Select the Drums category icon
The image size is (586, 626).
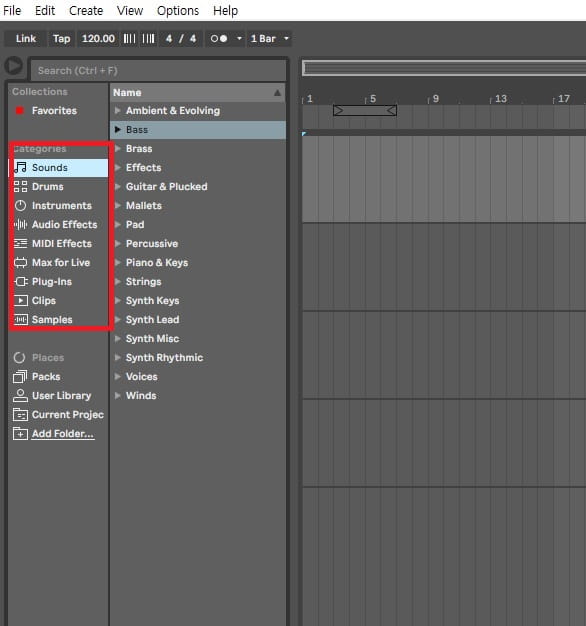tap(20, 186)
